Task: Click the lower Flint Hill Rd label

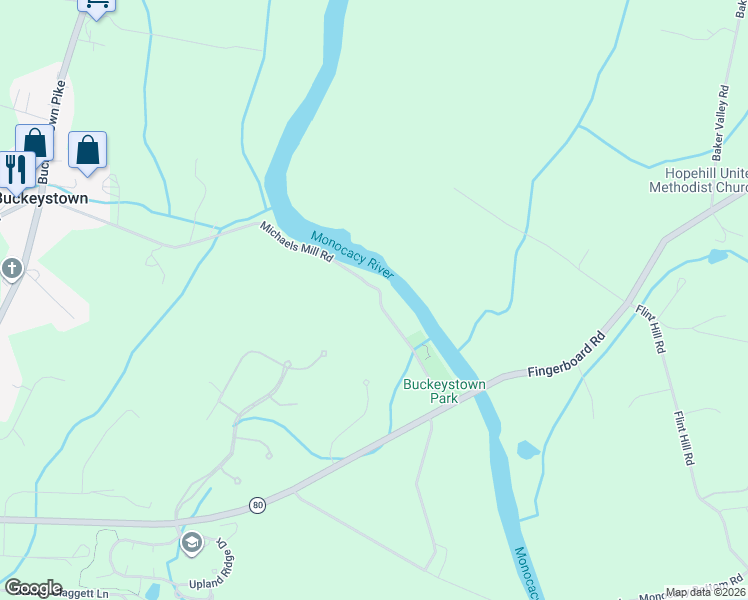Action: [x=684, y=438]
